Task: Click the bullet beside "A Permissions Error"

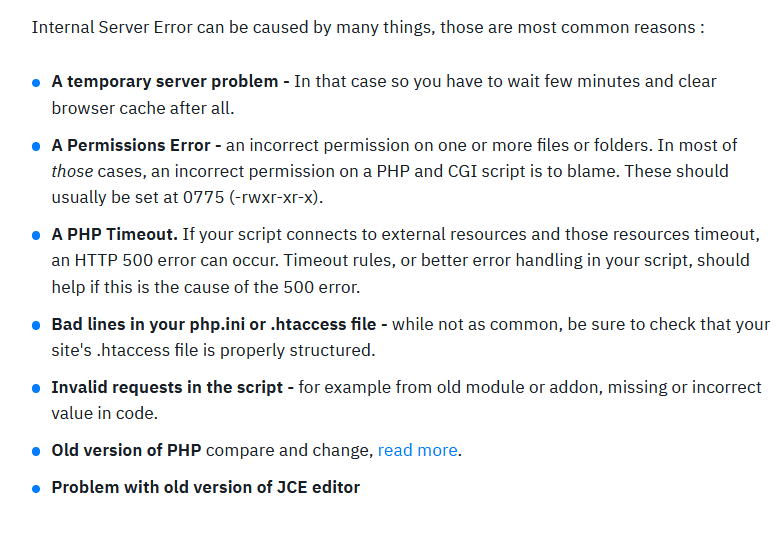Action: [37, 147]
